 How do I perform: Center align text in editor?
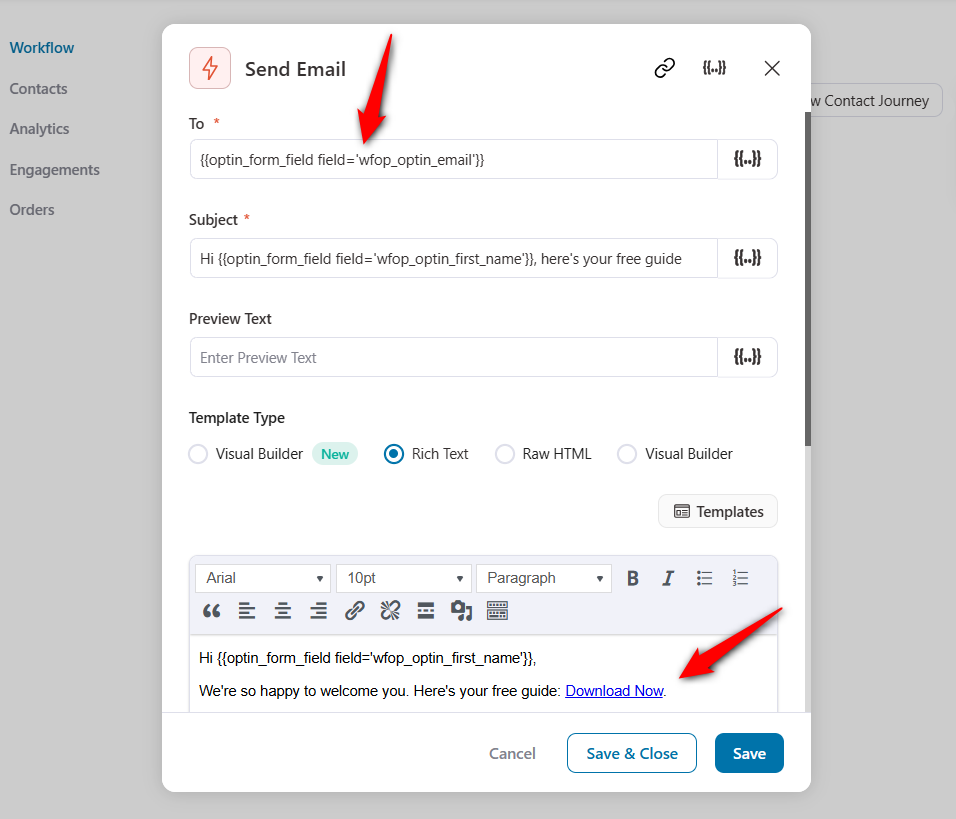click(282, 610)
